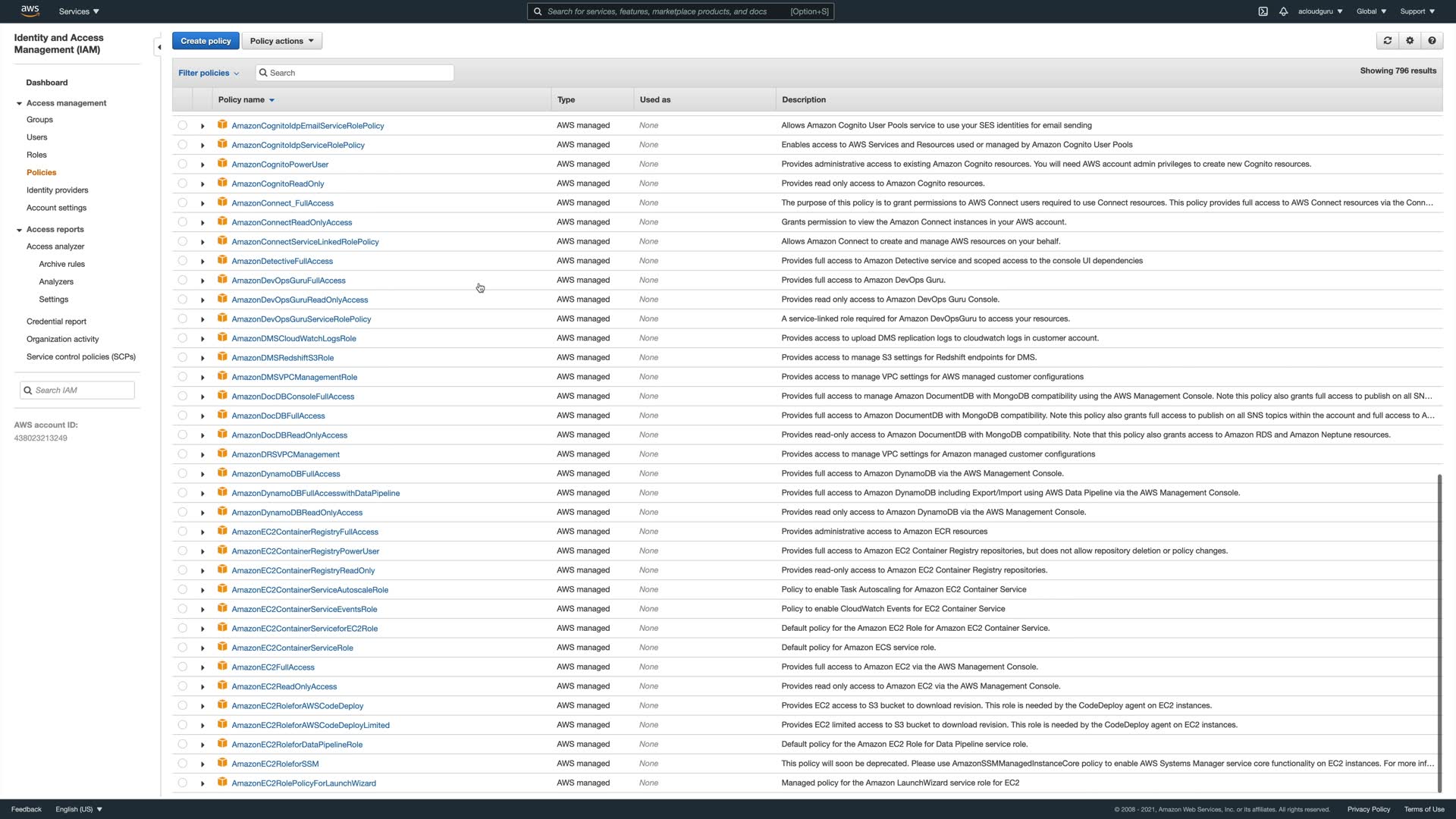Screen dimensions: 1456x819
Task: Click the Create policy button
Action: (206, 41)
